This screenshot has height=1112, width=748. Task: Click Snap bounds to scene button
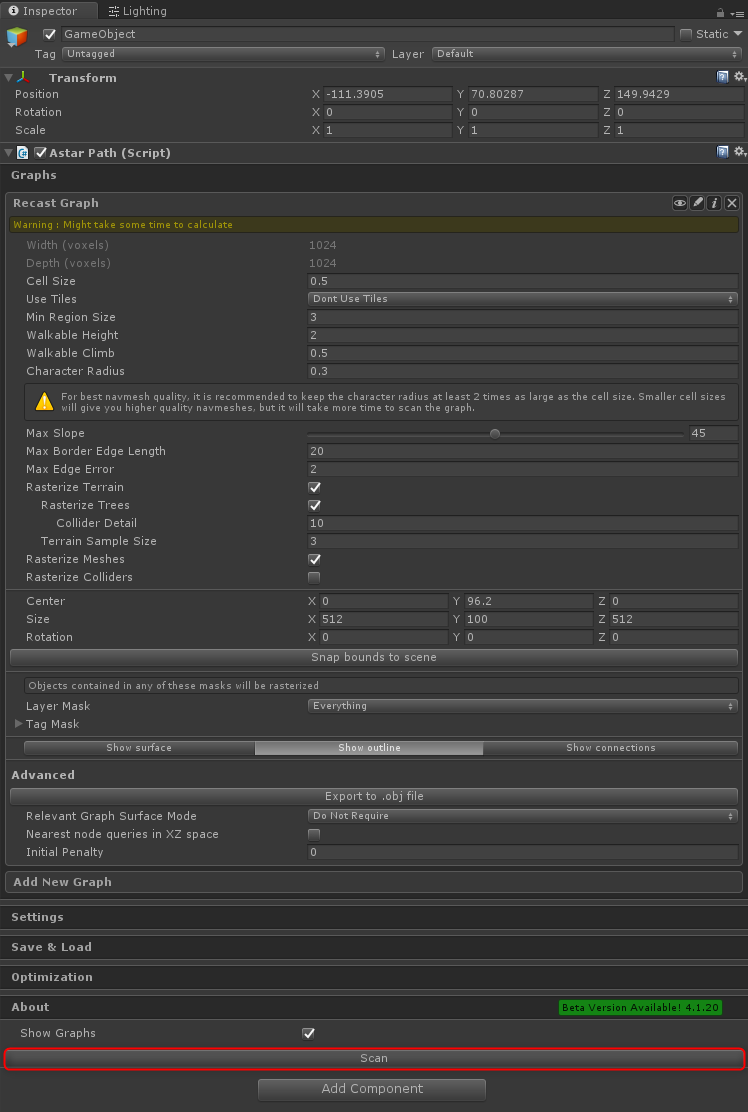pos(374,657)
